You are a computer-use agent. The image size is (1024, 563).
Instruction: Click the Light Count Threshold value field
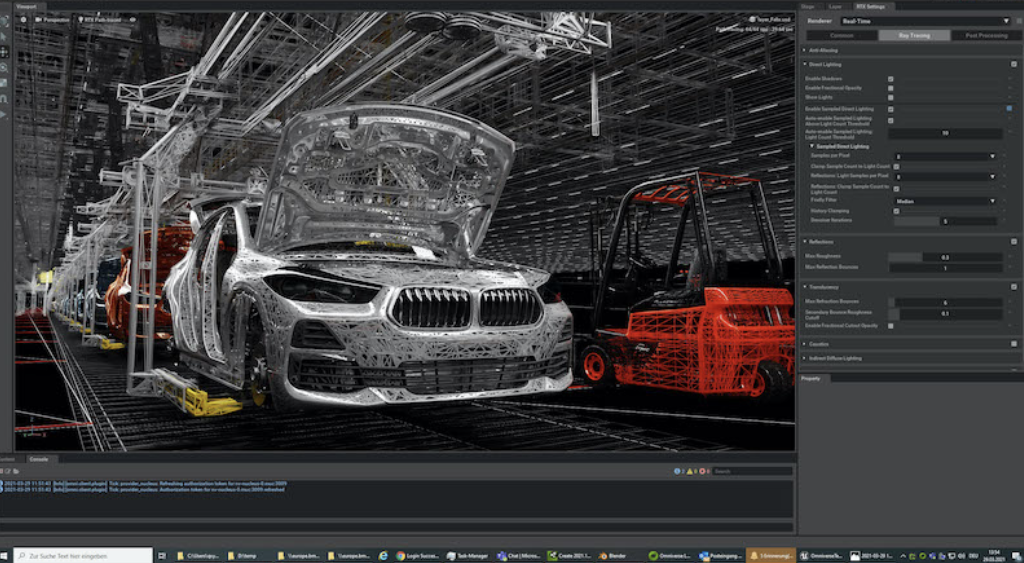click(x=945, y=133)
